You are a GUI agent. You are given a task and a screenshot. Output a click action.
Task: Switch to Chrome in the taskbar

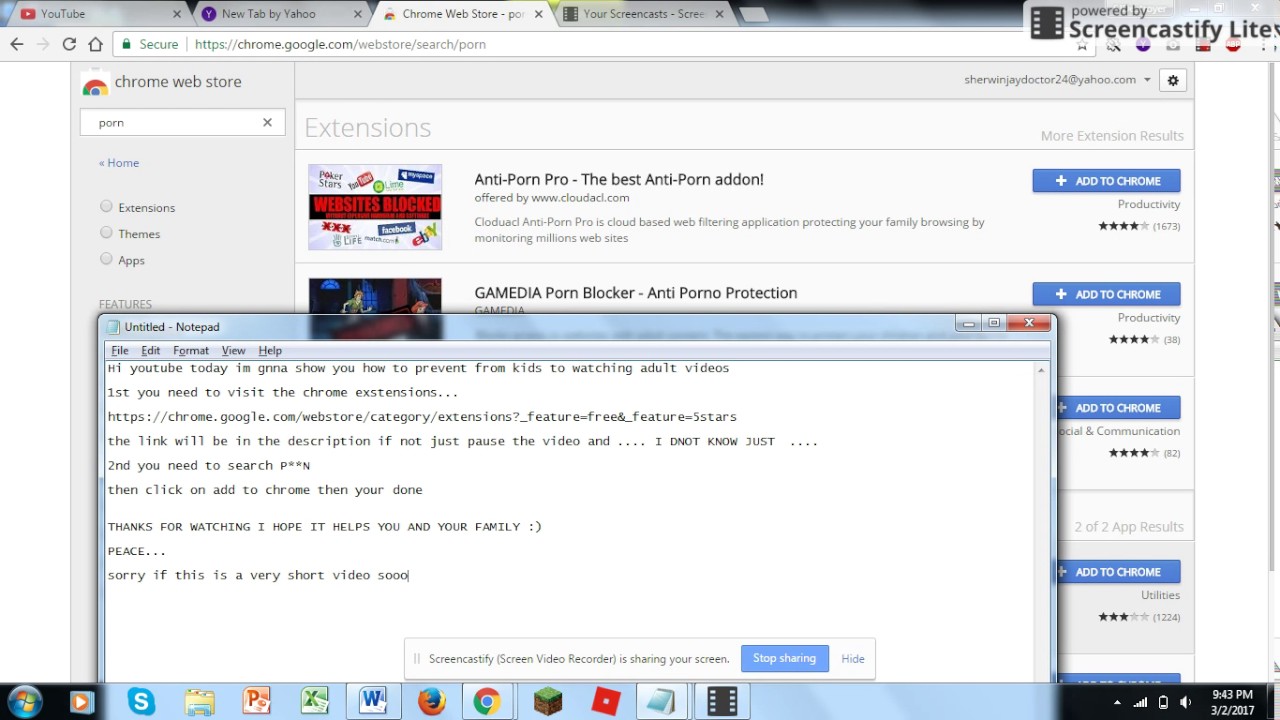(x=487, y=702)
